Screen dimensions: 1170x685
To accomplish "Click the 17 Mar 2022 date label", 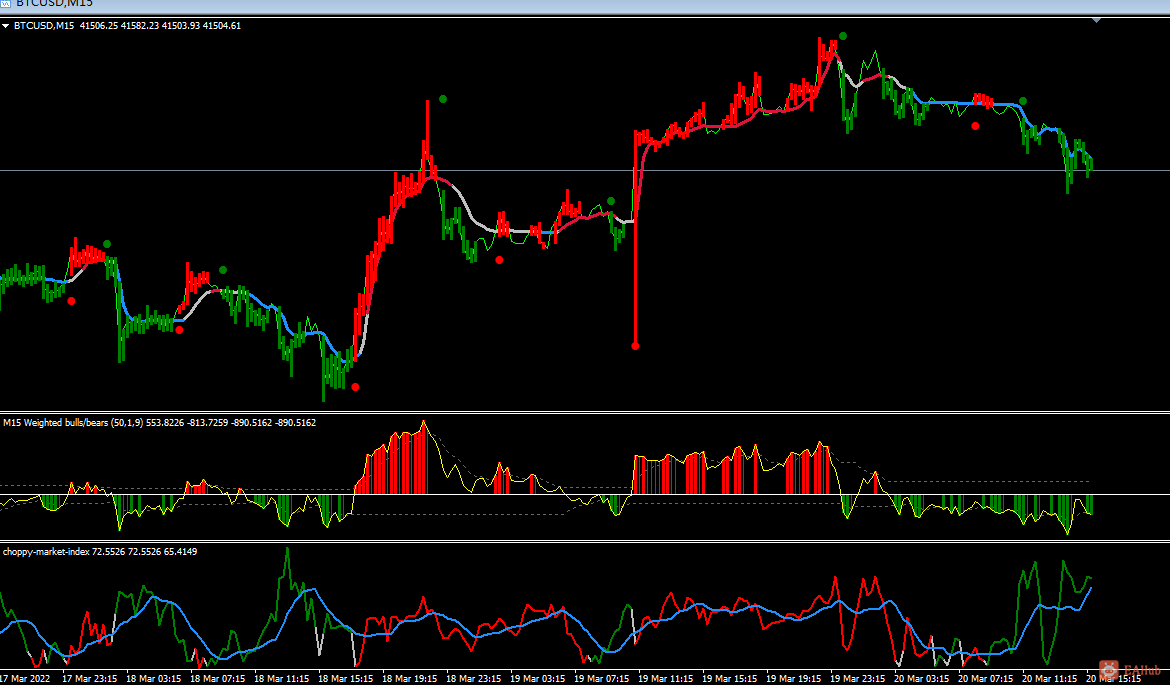I will point(25,678).
